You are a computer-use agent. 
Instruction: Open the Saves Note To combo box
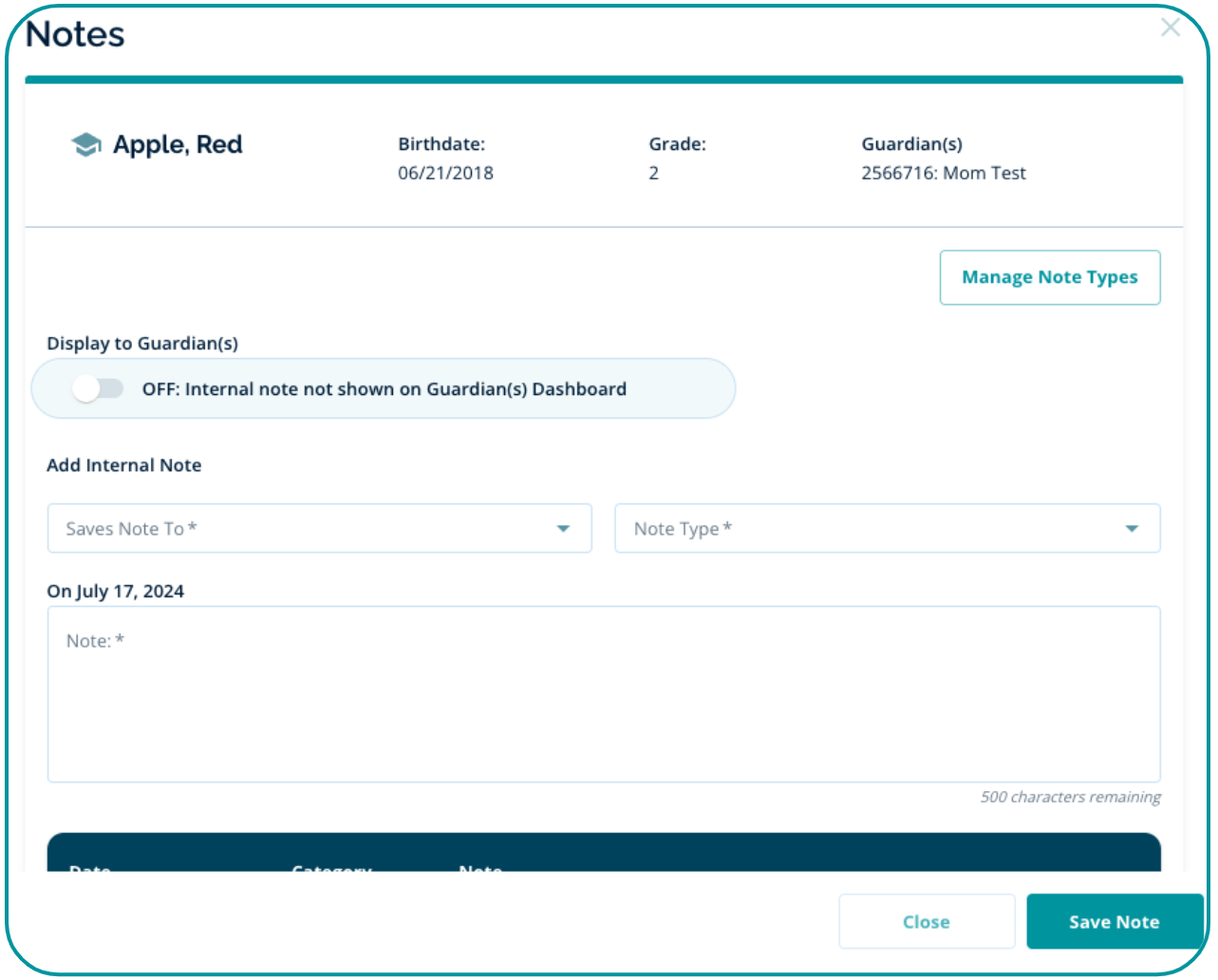(304, 529)
